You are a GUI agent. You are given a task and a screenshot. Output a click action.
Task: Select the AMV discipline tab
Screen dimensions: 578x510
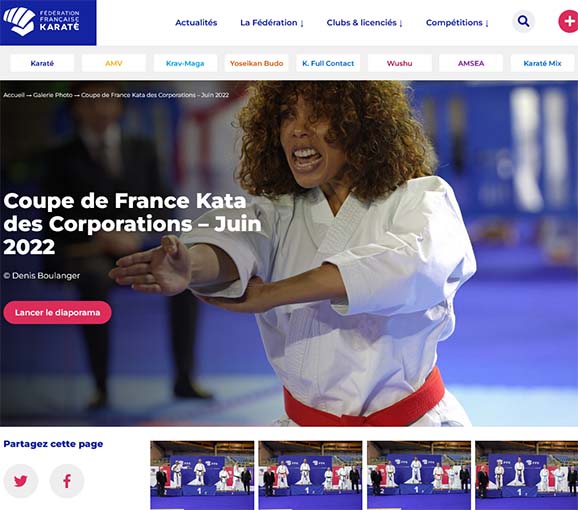click(114, 63)
